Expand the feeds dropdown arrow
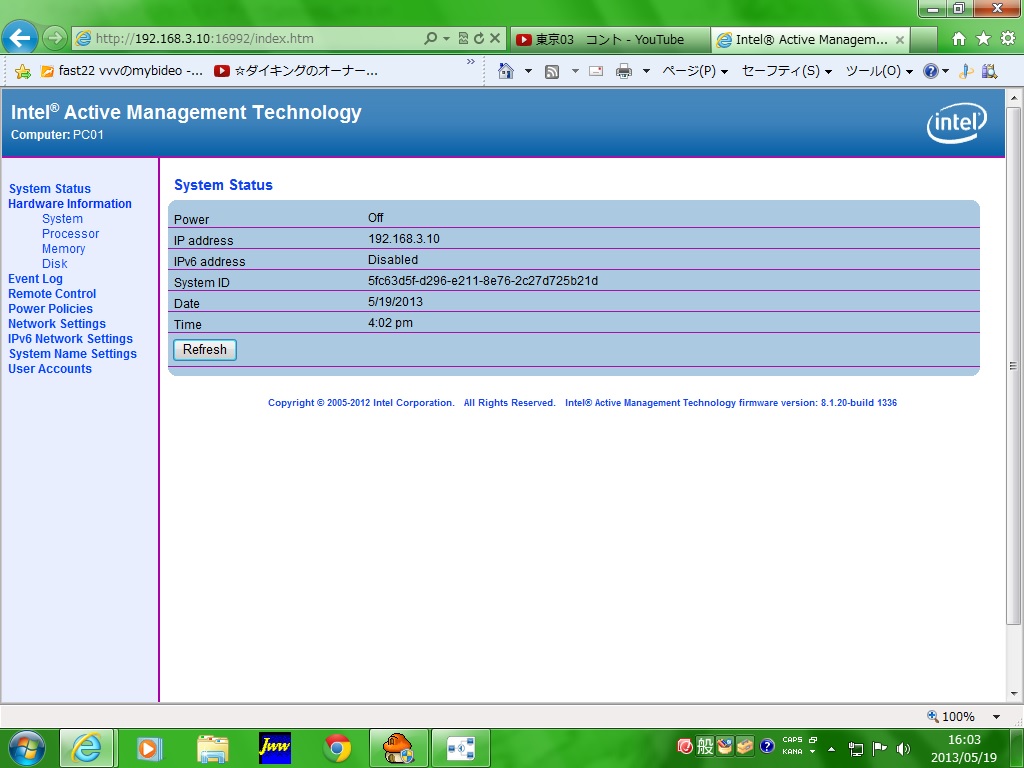This screenshot has height=768, width=1024. pos(575,71)
